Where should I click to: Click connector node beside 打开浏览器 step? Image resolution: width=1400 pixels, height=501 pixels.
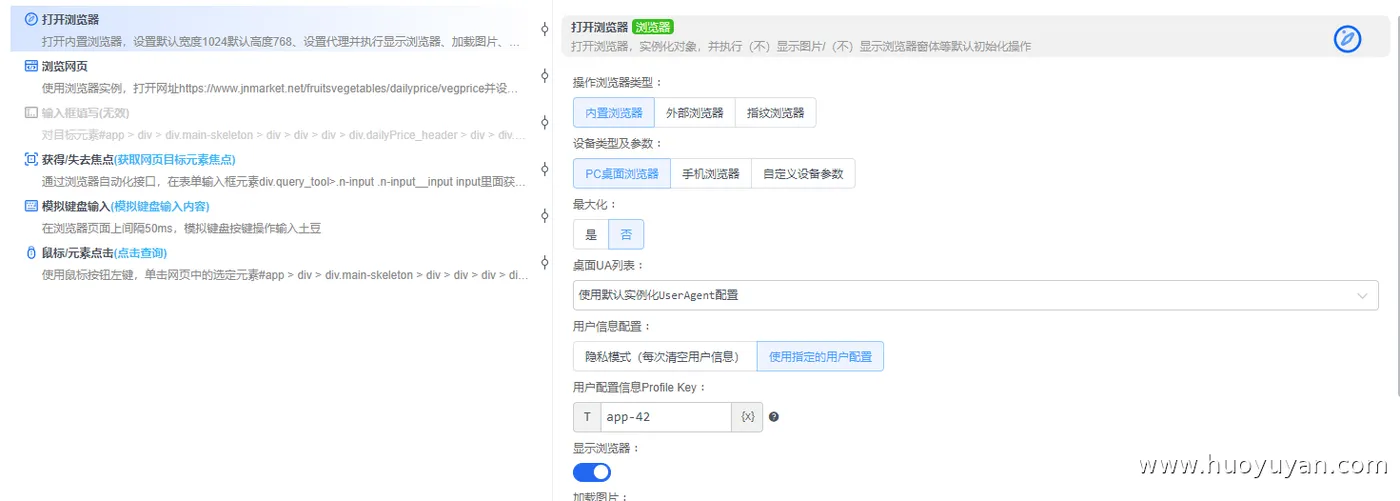tap(544, 29)
